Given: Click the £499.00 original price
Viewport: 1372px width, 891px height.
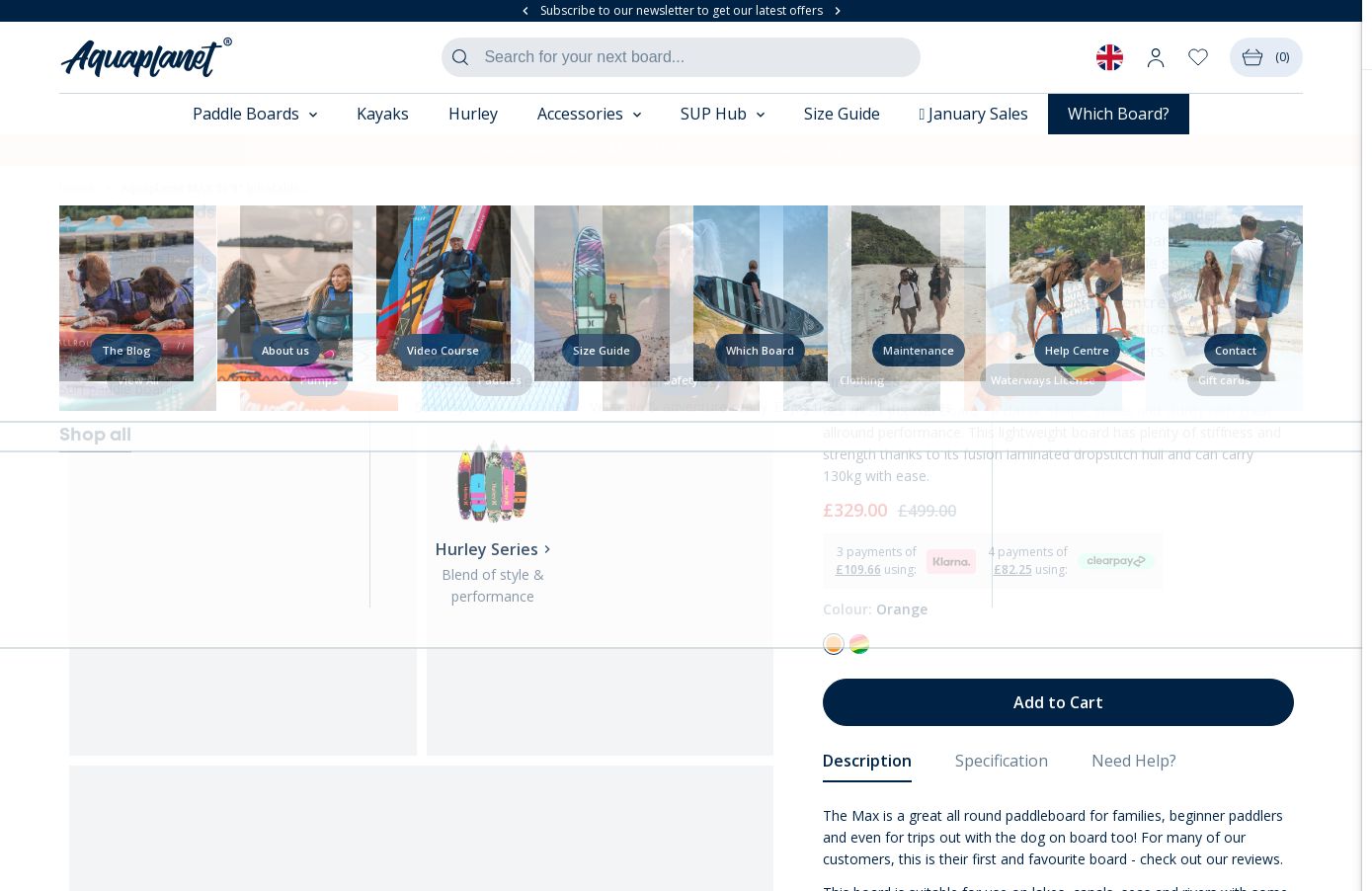Looking at the screenshot, I should point(927,511).
